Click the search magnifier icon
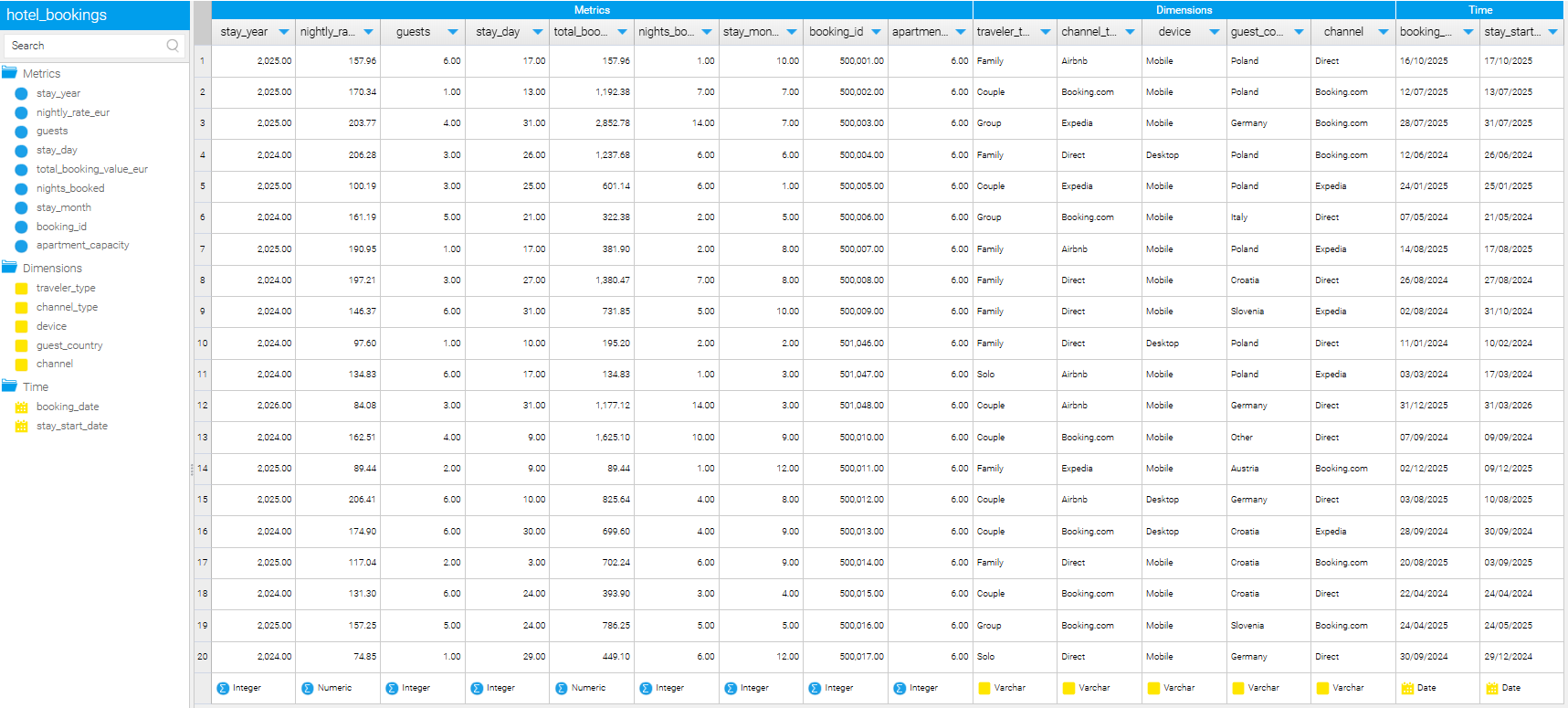This screenshot has height=708, width=1568. click(x=173, y=46)
